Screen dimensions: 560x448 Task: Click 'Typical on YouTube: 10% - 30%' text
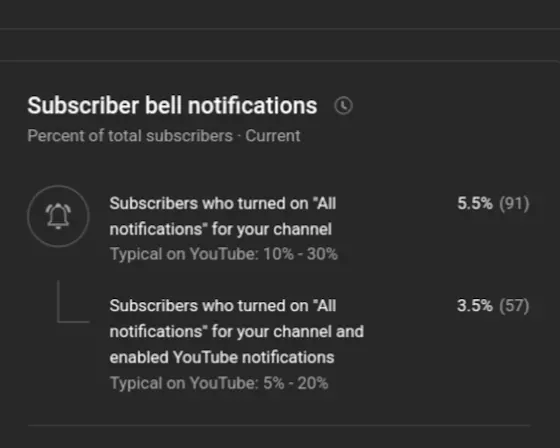[224, 254]
